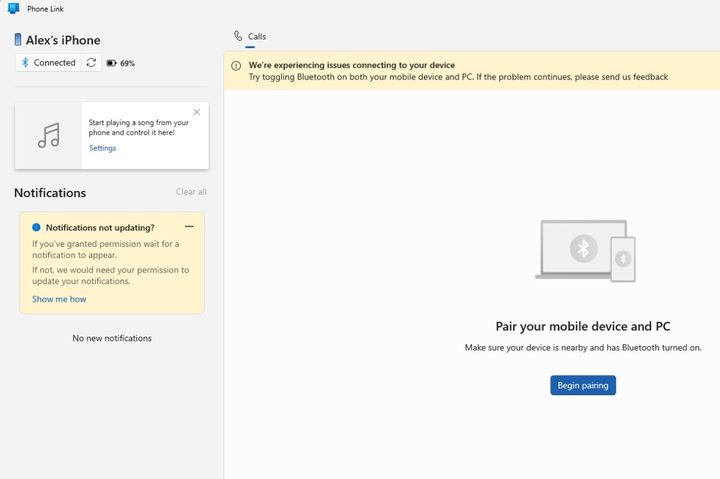Click the iPhone device icon beside Alex's iPhone

(18, 40)
